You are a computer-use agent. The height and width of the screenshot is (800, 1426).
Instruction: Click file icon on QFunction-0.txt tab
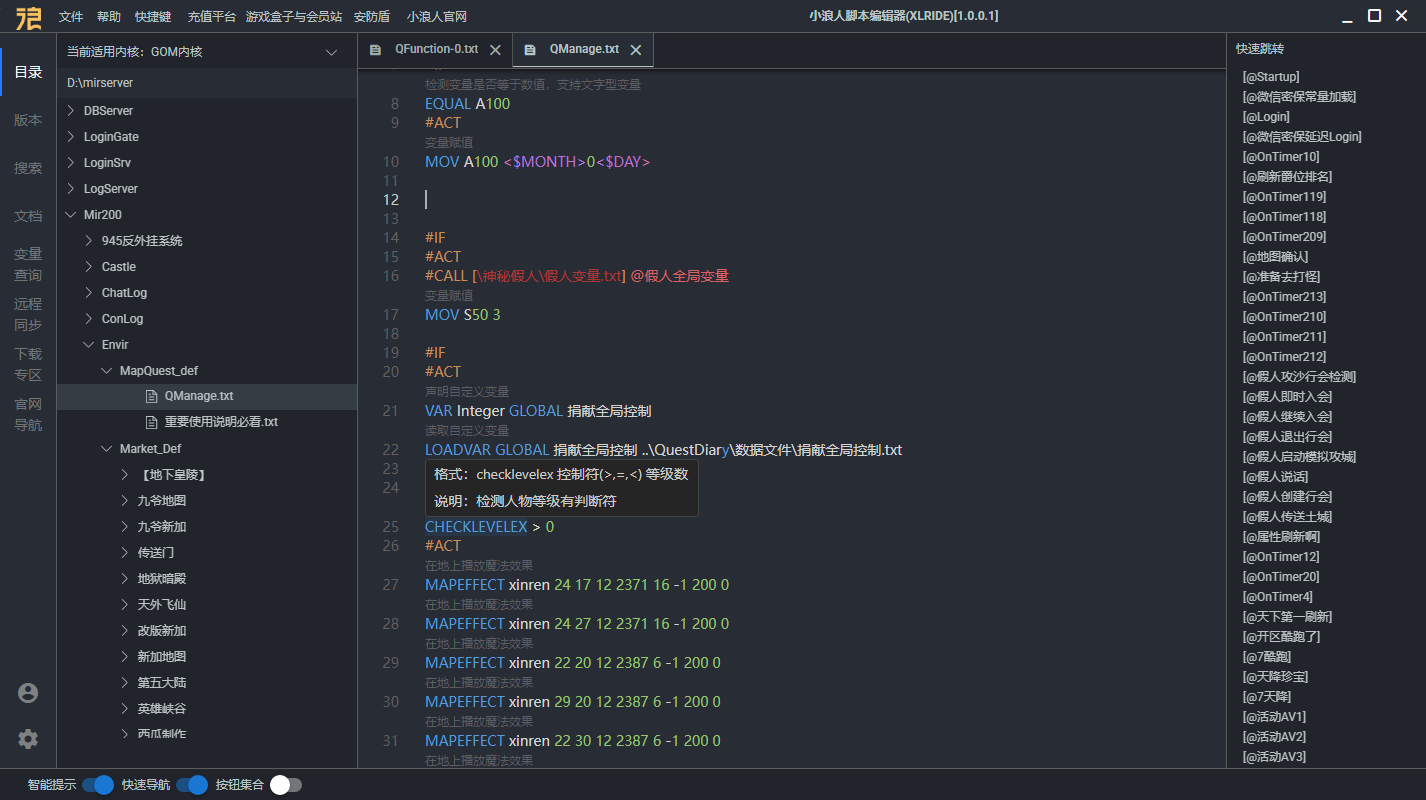[x=376, y=49]
